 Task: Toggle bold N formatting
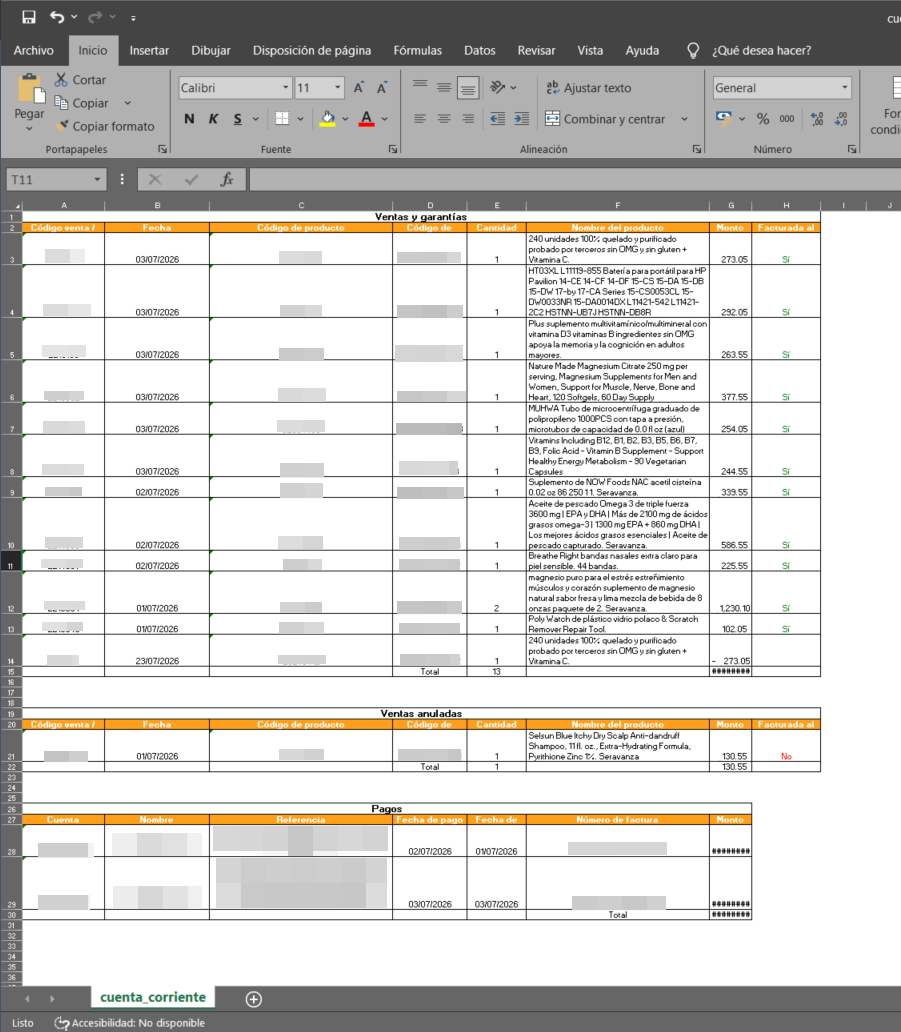pyautogui.click(x=189, y=119)
